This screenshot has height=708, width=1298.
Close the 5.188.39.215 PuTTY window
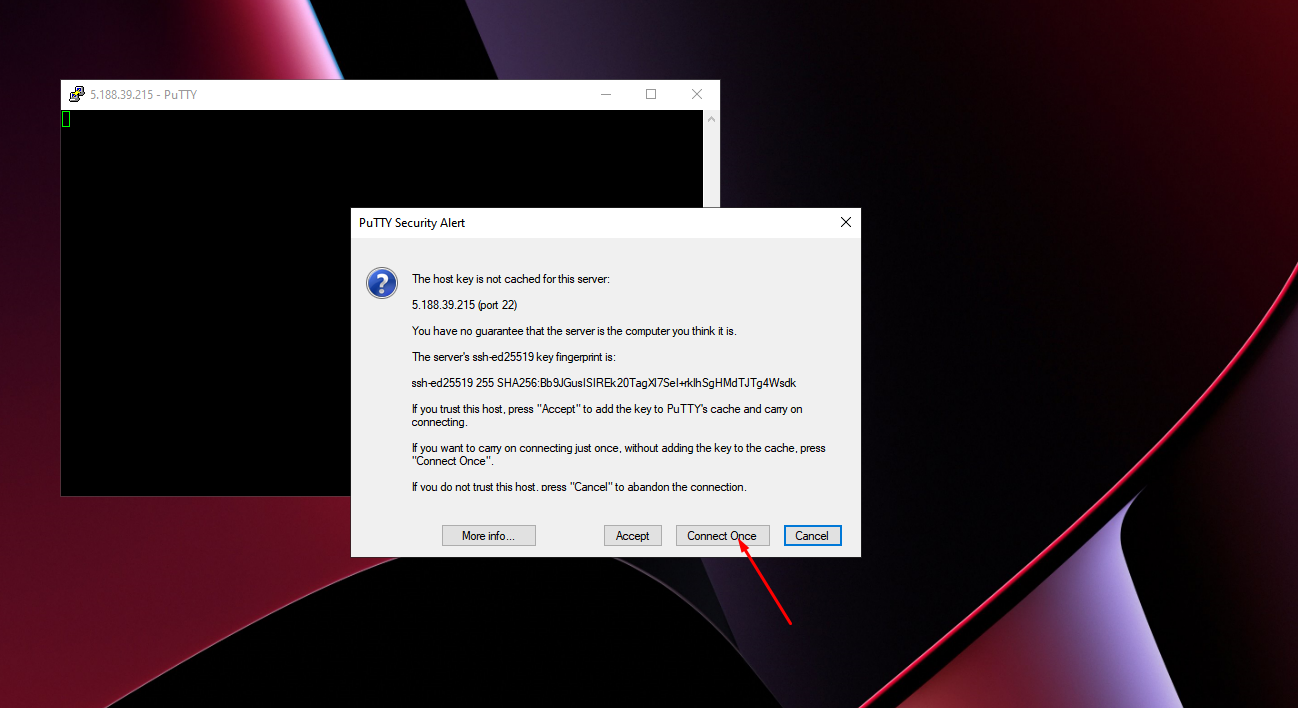(x=697, y=94)
